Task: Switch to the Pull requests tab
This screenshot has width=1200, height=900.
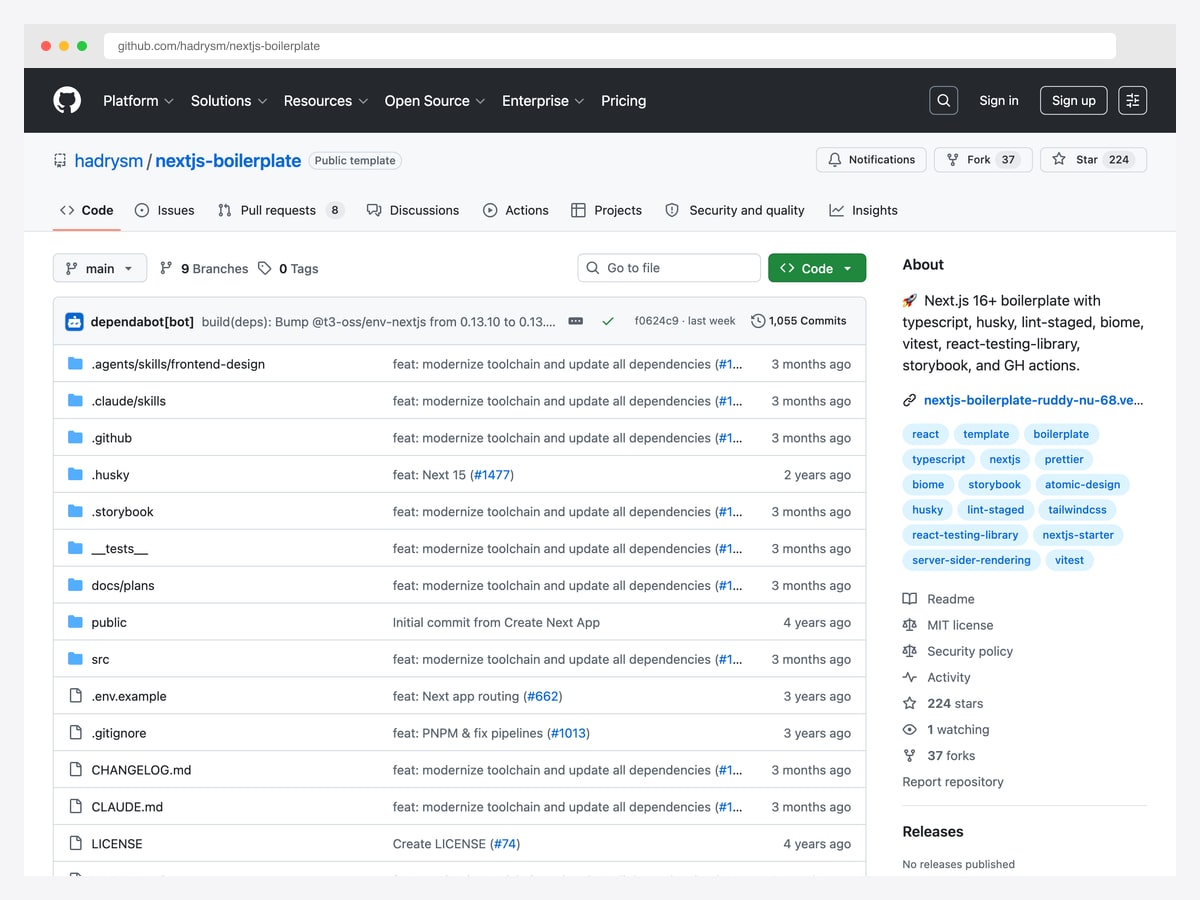Action: coord(281,210)
